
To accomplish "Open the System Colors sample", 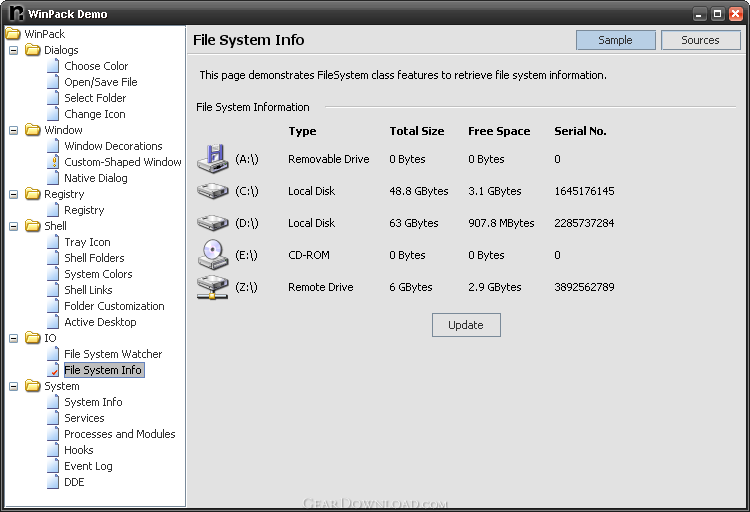I will pyautogui.click(x=98, y=274).
